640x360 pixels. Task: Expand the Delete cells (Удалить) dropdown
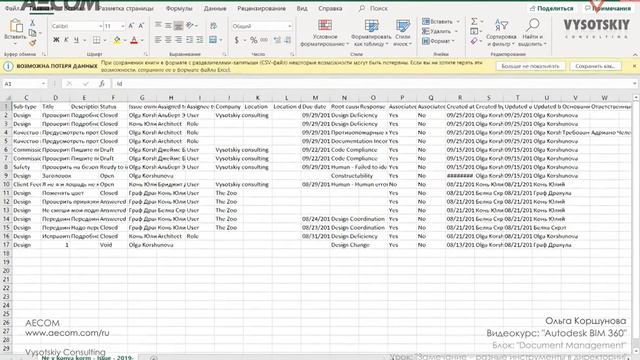point(456,31)
